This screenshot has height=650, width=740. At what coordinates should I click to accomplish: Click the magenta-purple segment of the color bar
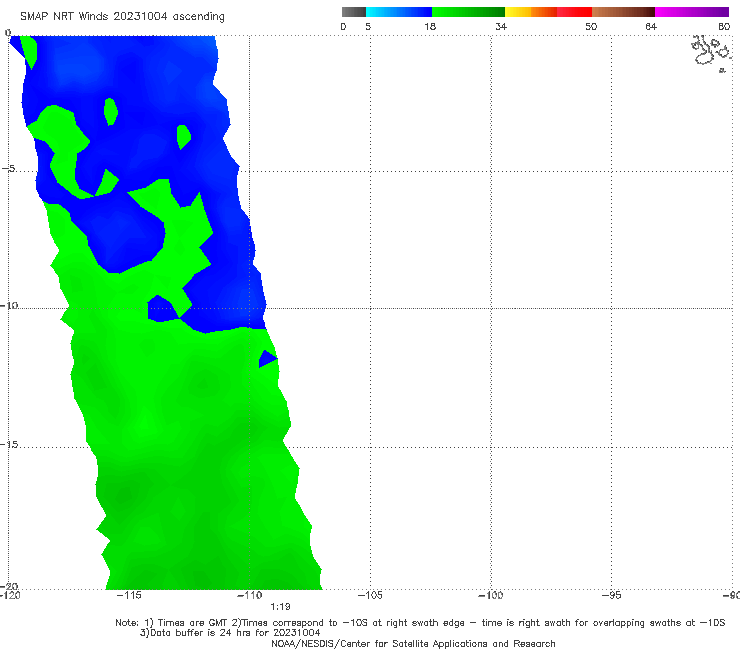692,12
